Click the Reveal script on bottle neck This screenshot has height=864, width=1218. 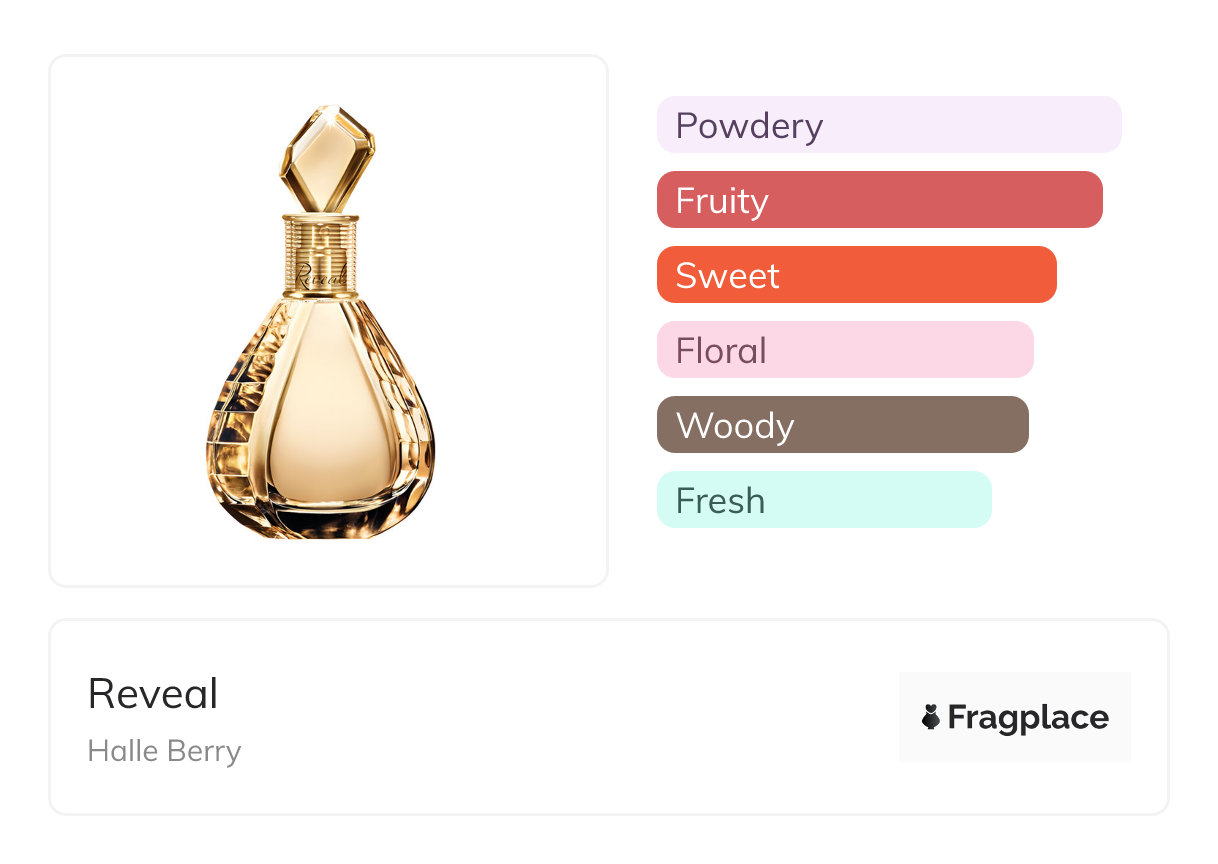coord(321,275)
